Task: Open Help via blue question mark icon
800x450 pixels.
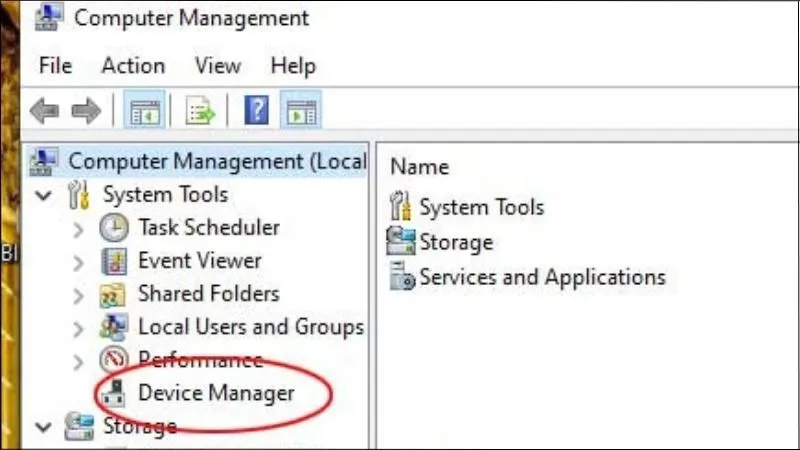Action: tap(257, 111)
